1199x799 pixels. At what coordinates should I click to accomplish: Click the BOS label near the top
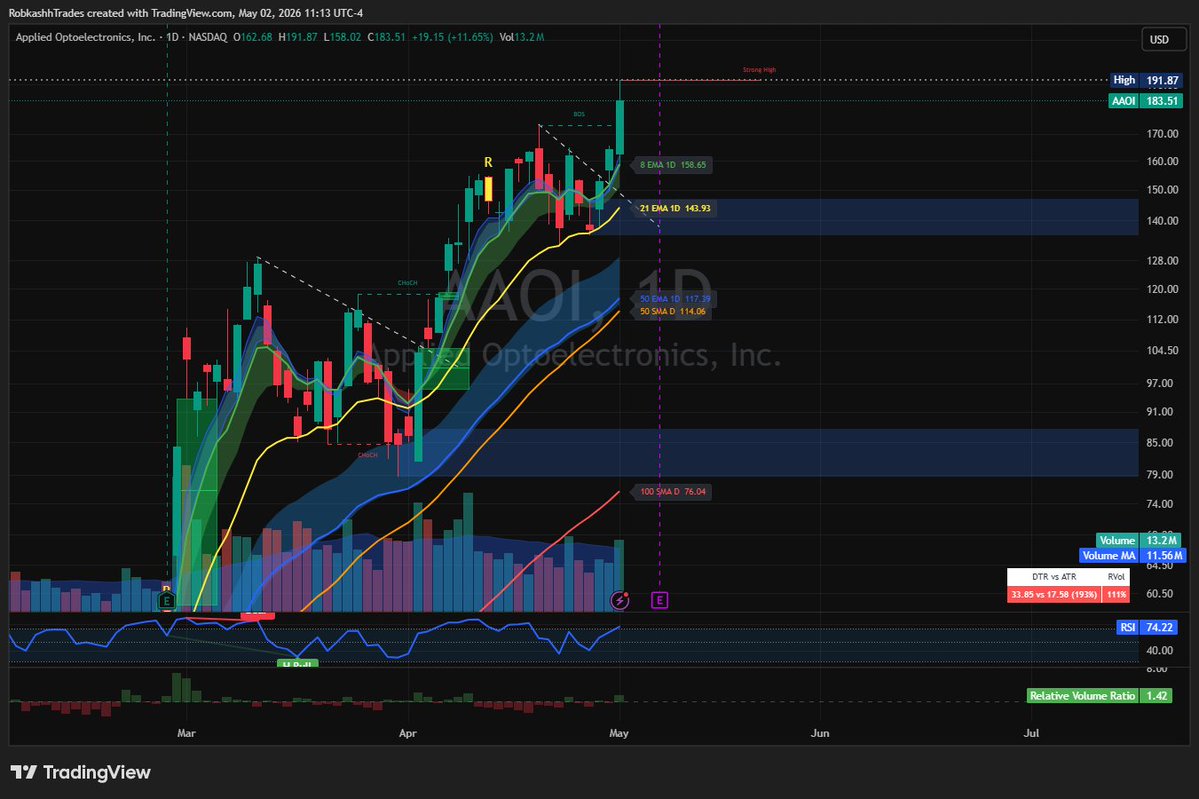tap(579, 115)
